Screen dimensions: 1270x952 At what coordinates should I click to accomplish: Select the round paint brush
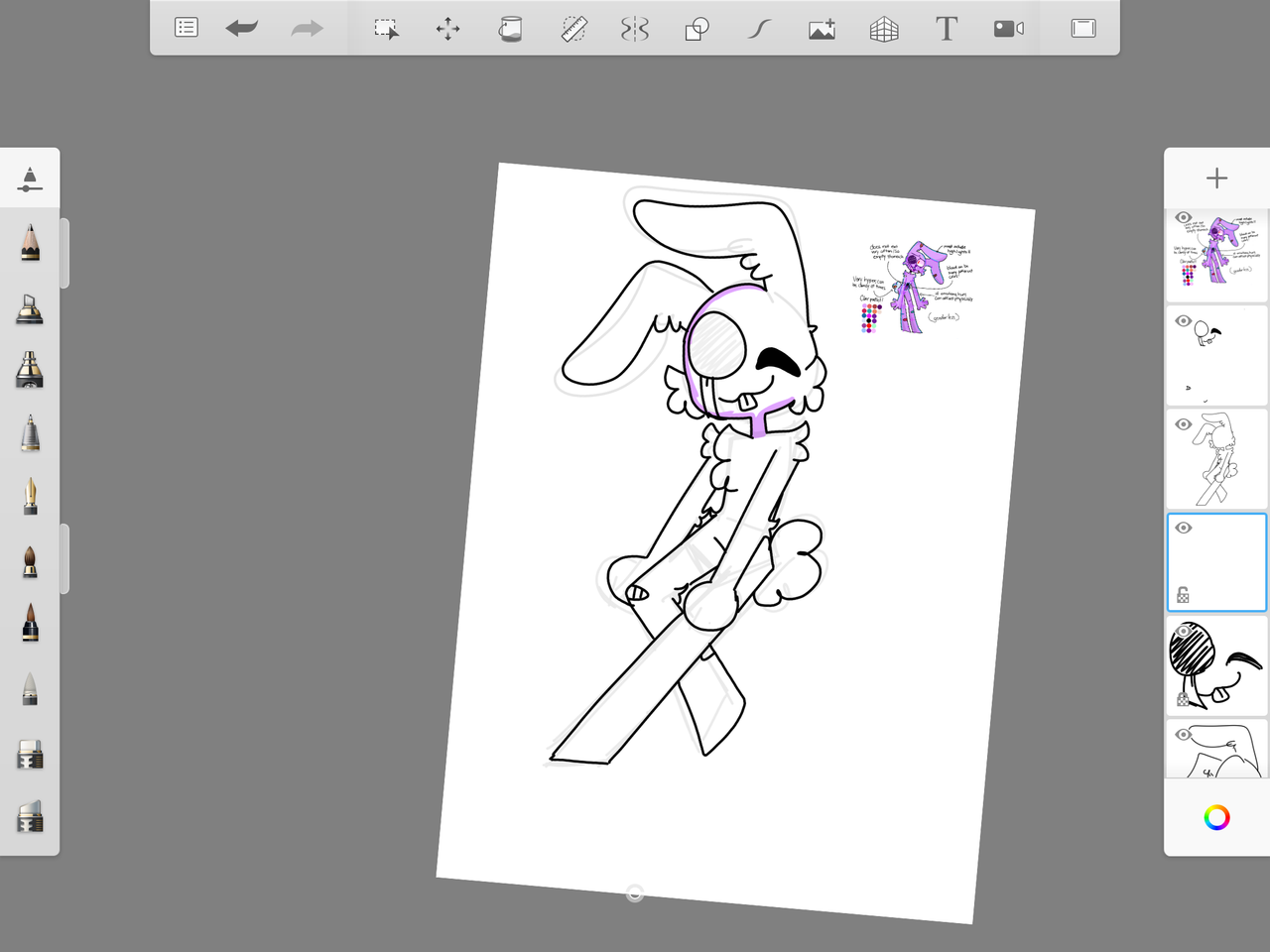click(30, 560)
